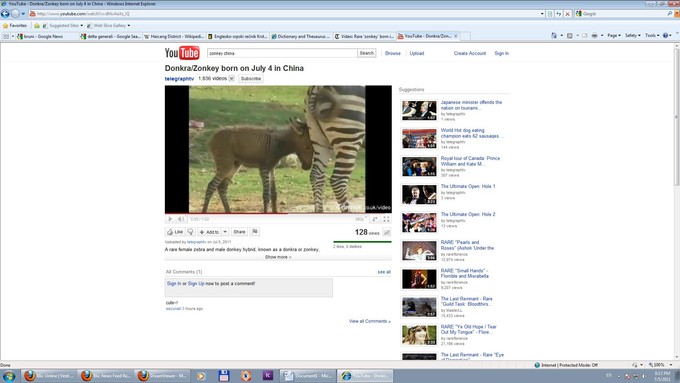Open the Safety menu in the toolbar
The height and width of the screenshot is (383, 680).
[632, 36]
